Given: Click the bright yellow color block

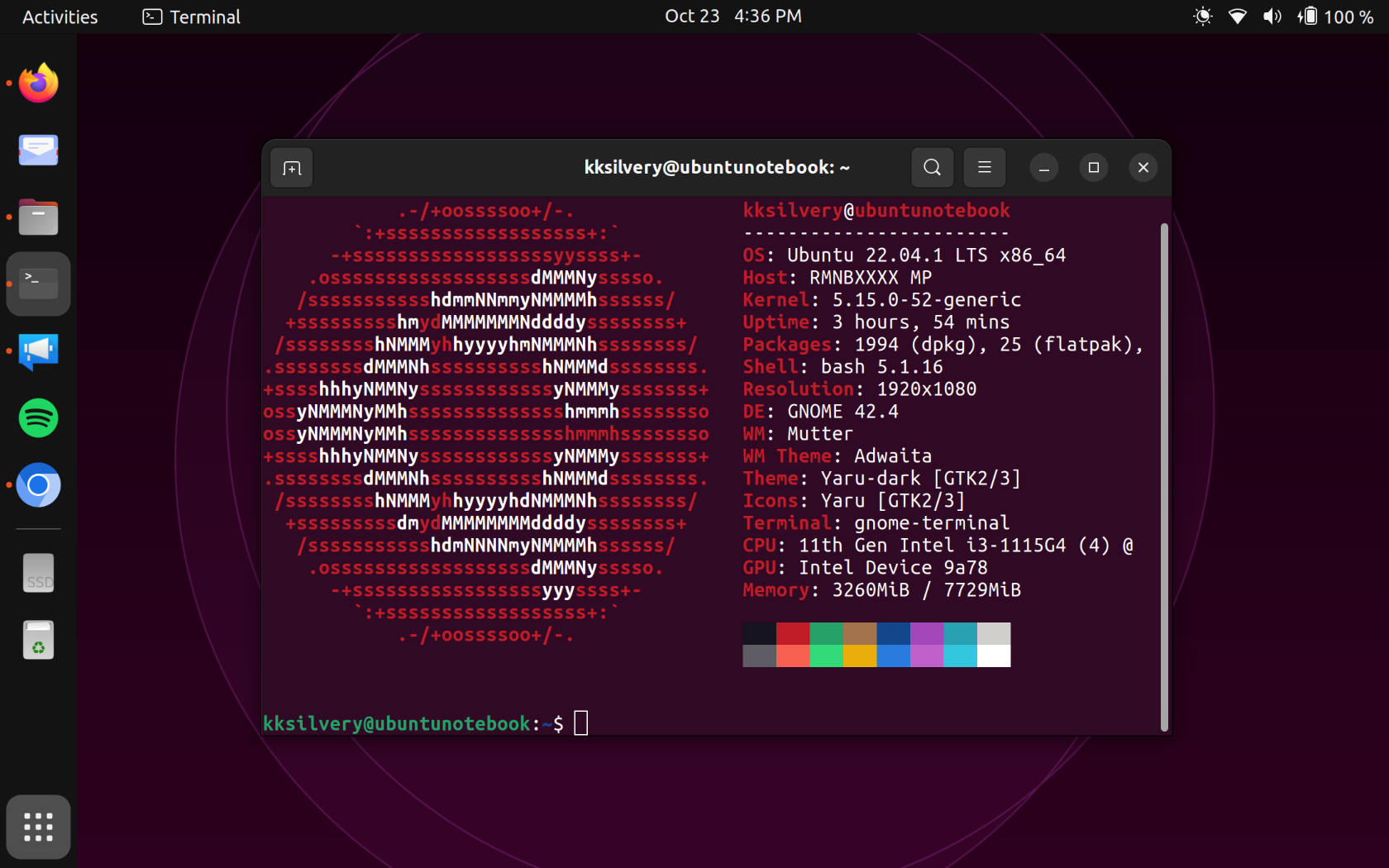Looking at the screenshot, I should click(x=860, y=656).
